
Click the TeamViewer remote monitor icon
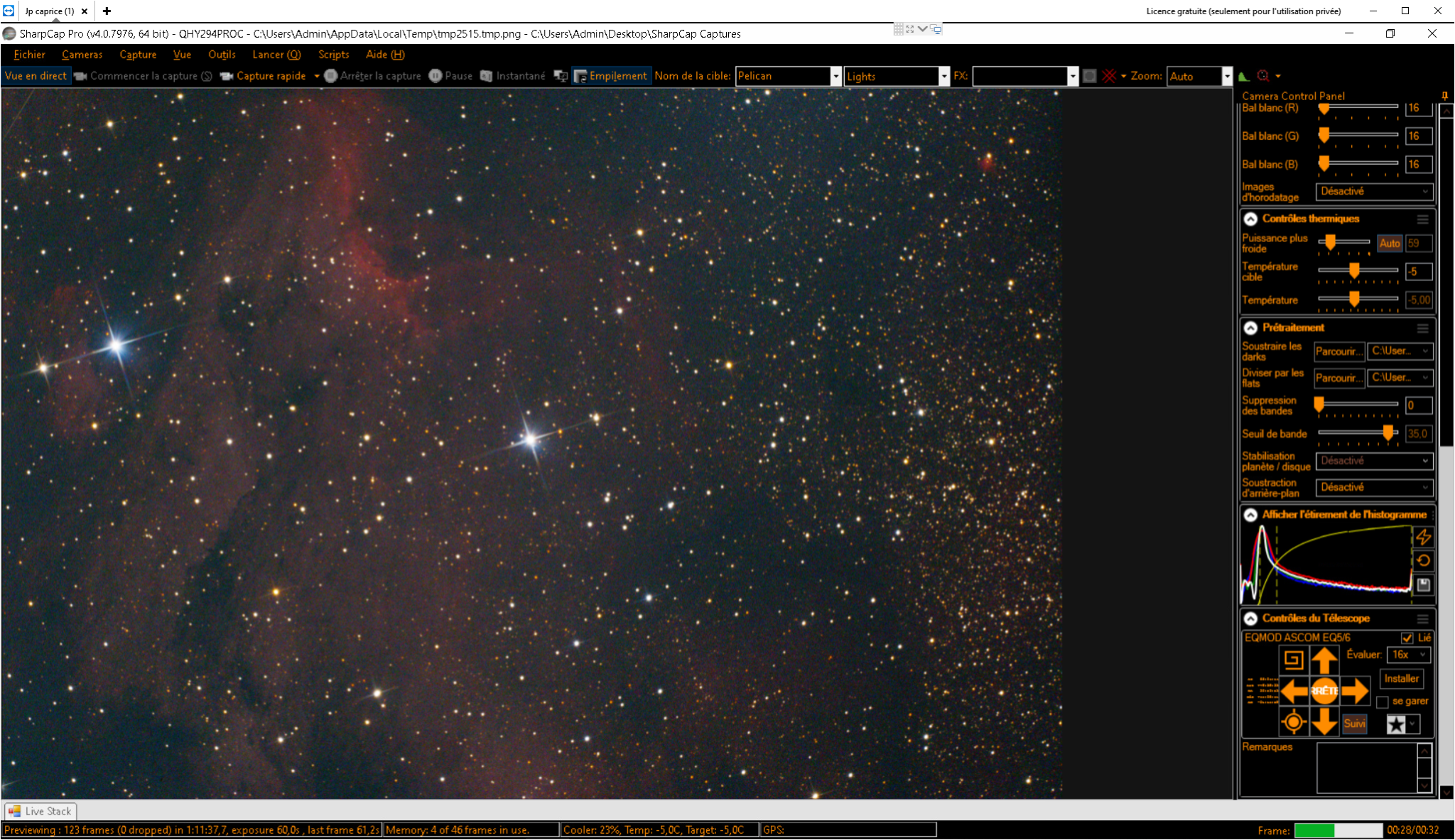(936, 29)
